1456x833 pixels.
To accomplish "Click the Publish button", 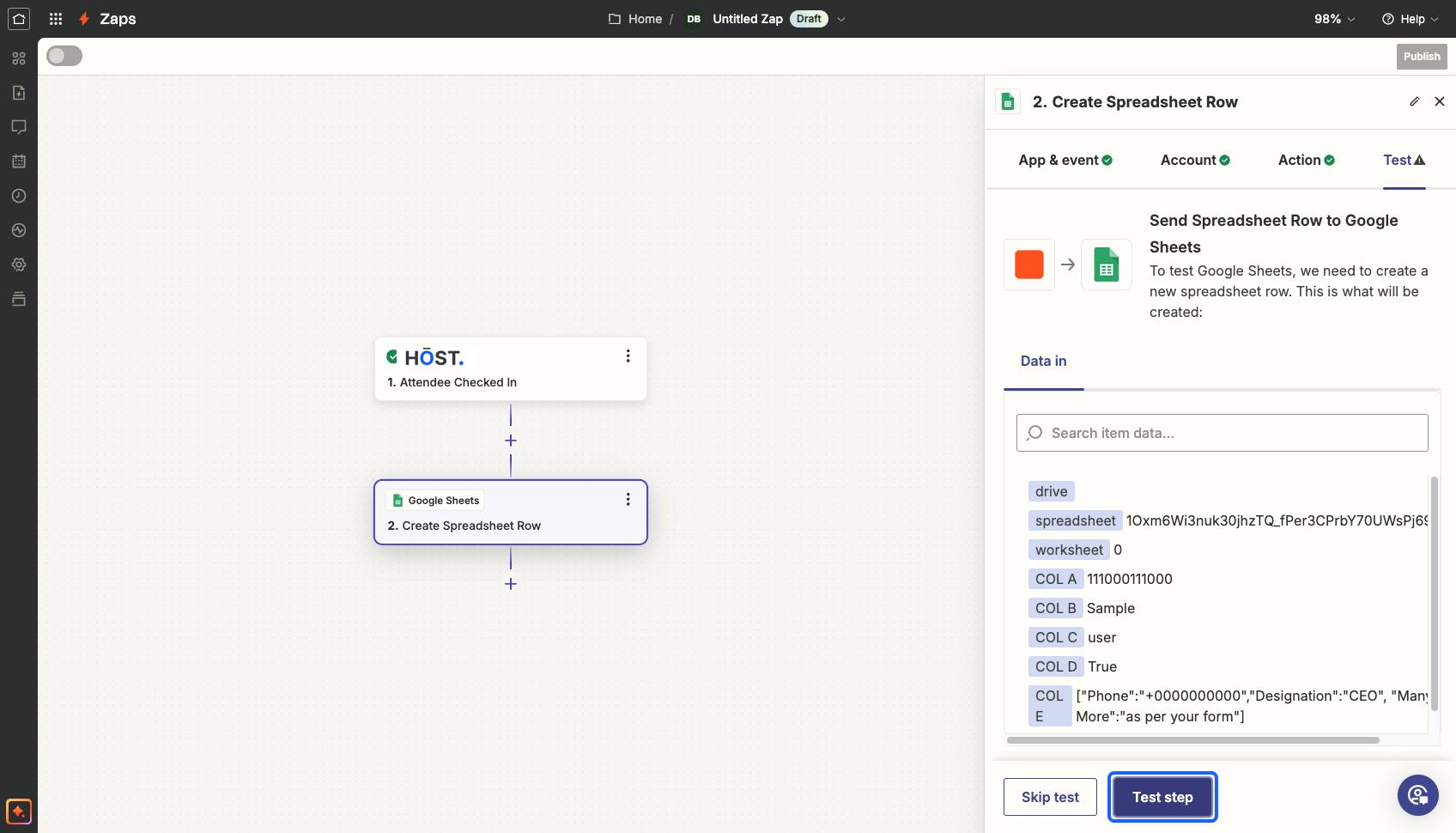I will [1422, 57].
